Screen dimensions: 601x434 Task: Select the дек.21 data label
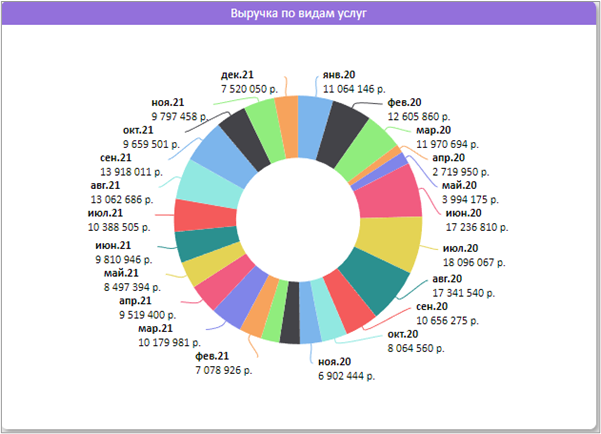pyautogui.click(x=249, y=82)
